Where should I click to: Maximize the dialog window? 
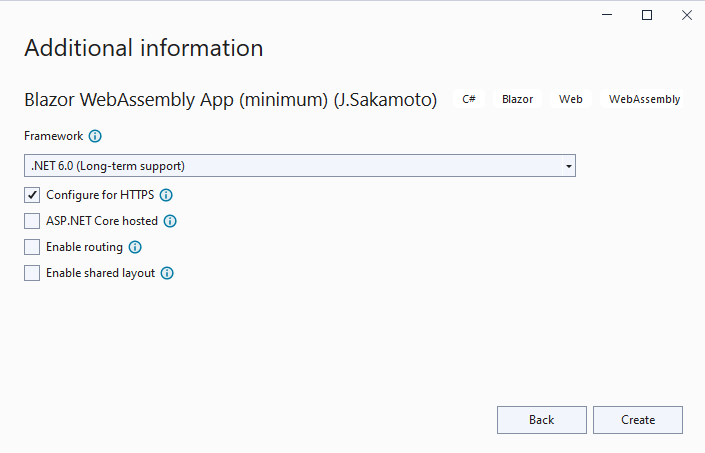coord(647,15)
